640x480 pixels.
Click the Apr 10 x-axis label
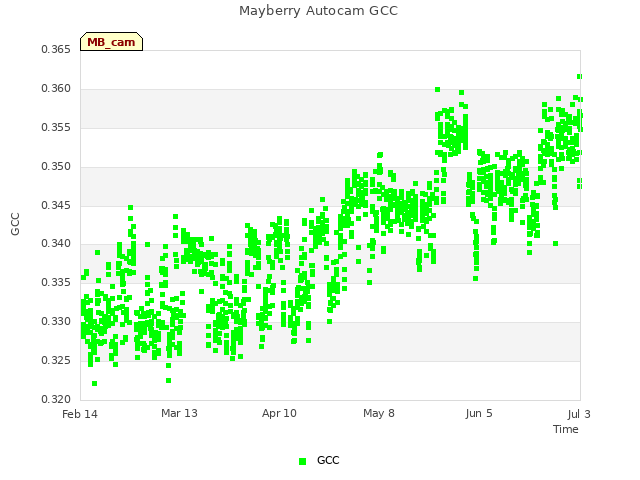(x=280, y=413)
